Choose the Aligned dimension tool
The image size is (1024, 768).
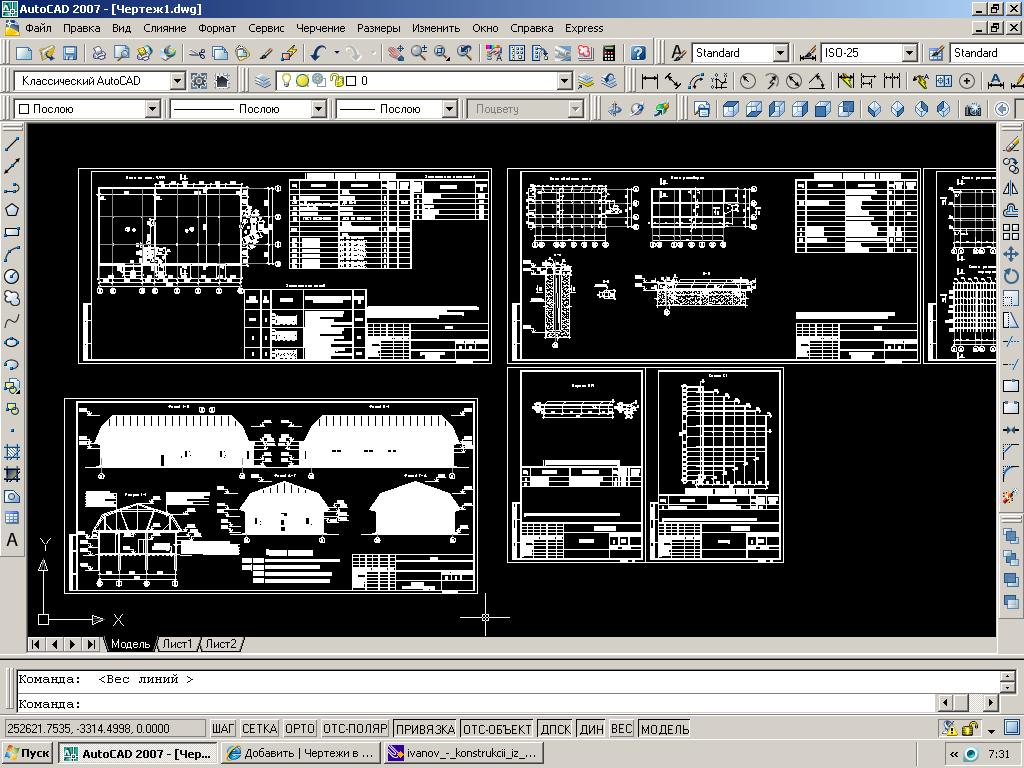[673, 81]
